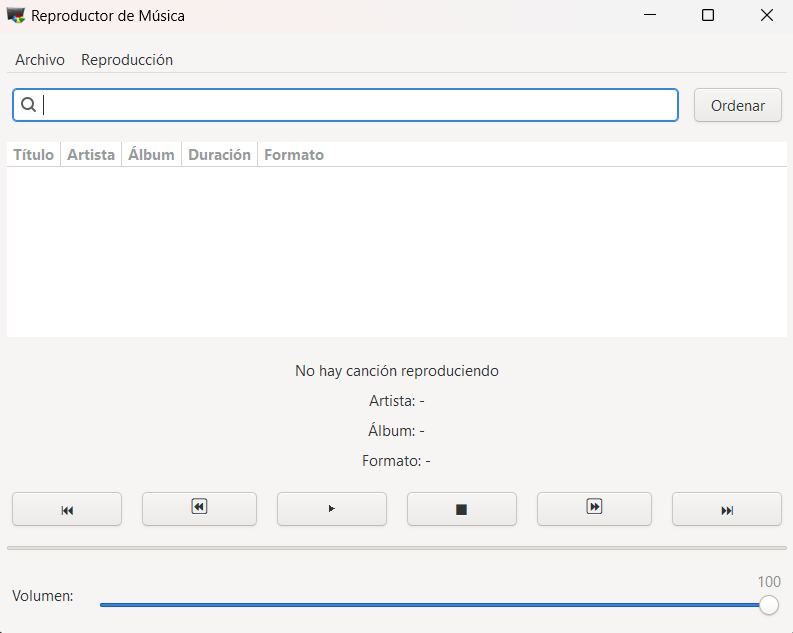Click the 'Formato: -' info label
Screen dimensions: 793x633
[396, 461]
